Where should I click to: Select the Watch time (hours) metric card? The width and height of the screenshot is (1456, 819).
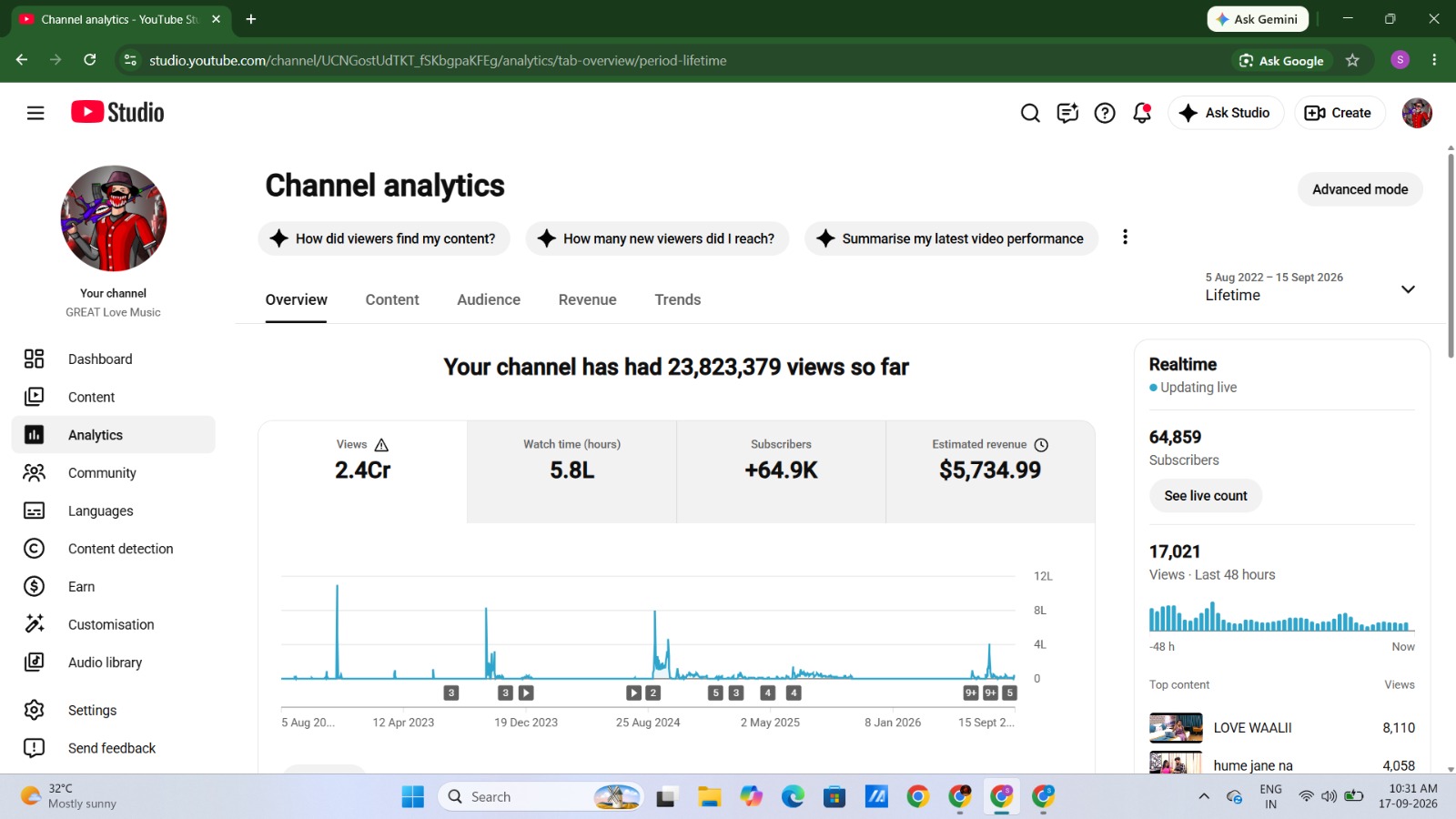point(571,471)
